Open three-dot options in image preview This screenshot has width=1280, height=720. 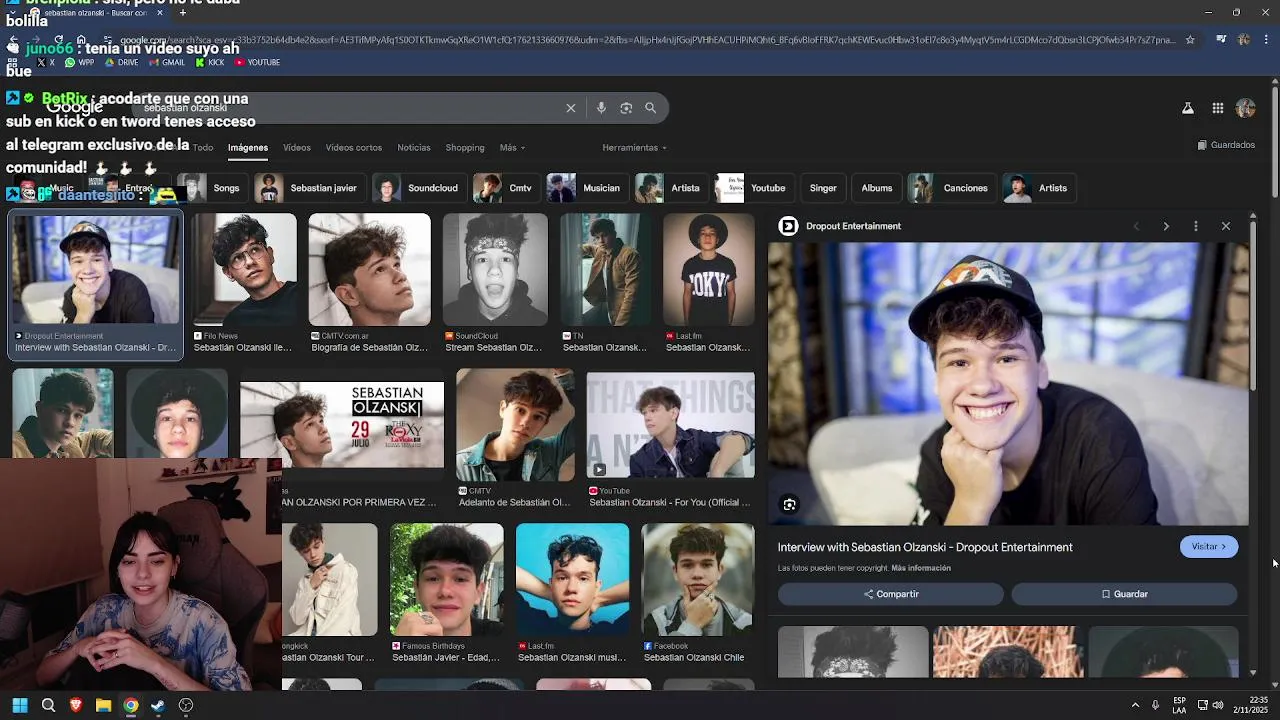1196,226
